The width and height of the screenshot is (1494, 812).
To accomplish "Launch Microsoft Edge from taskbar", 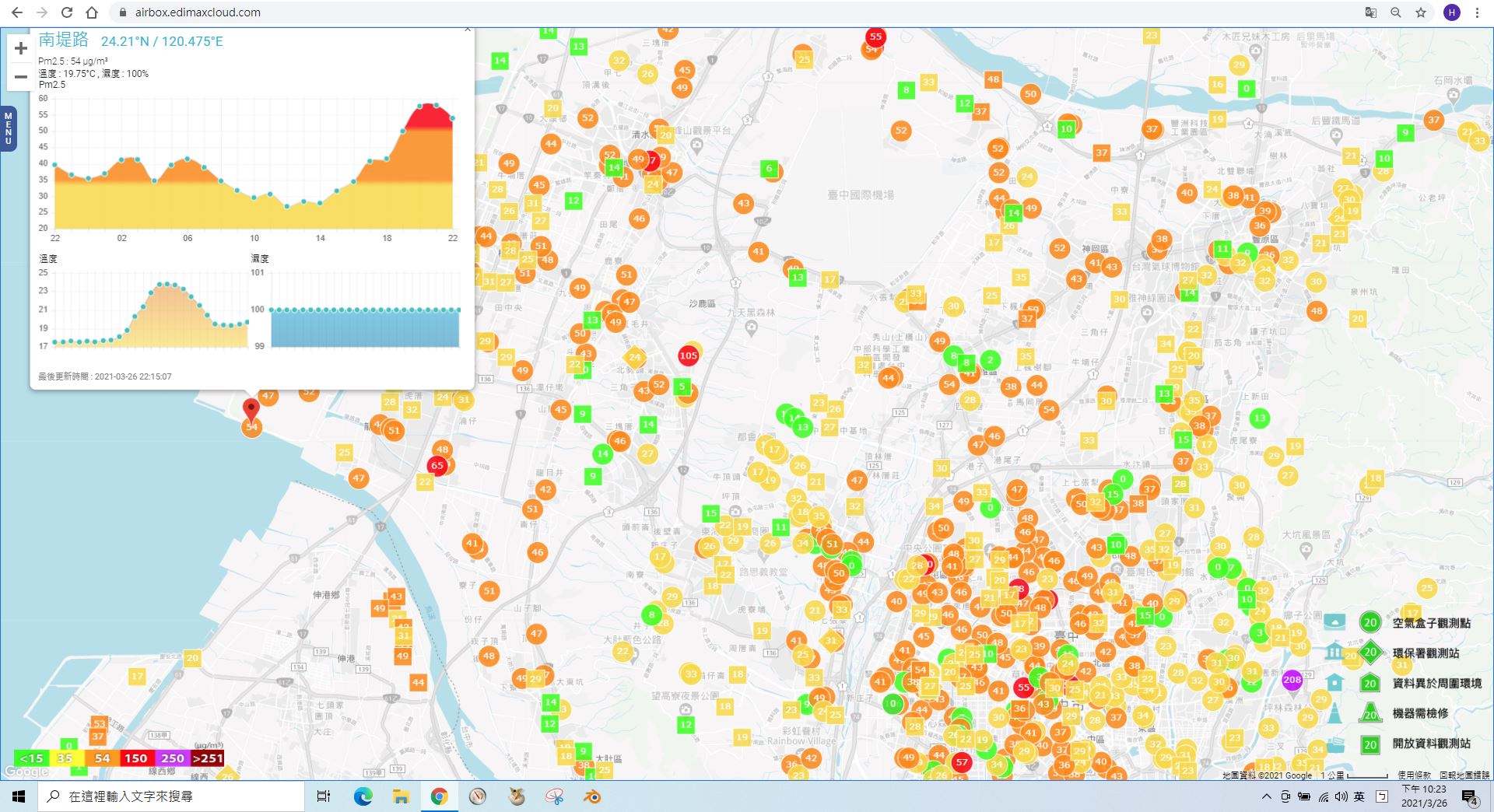I will [x=363, y=796].
